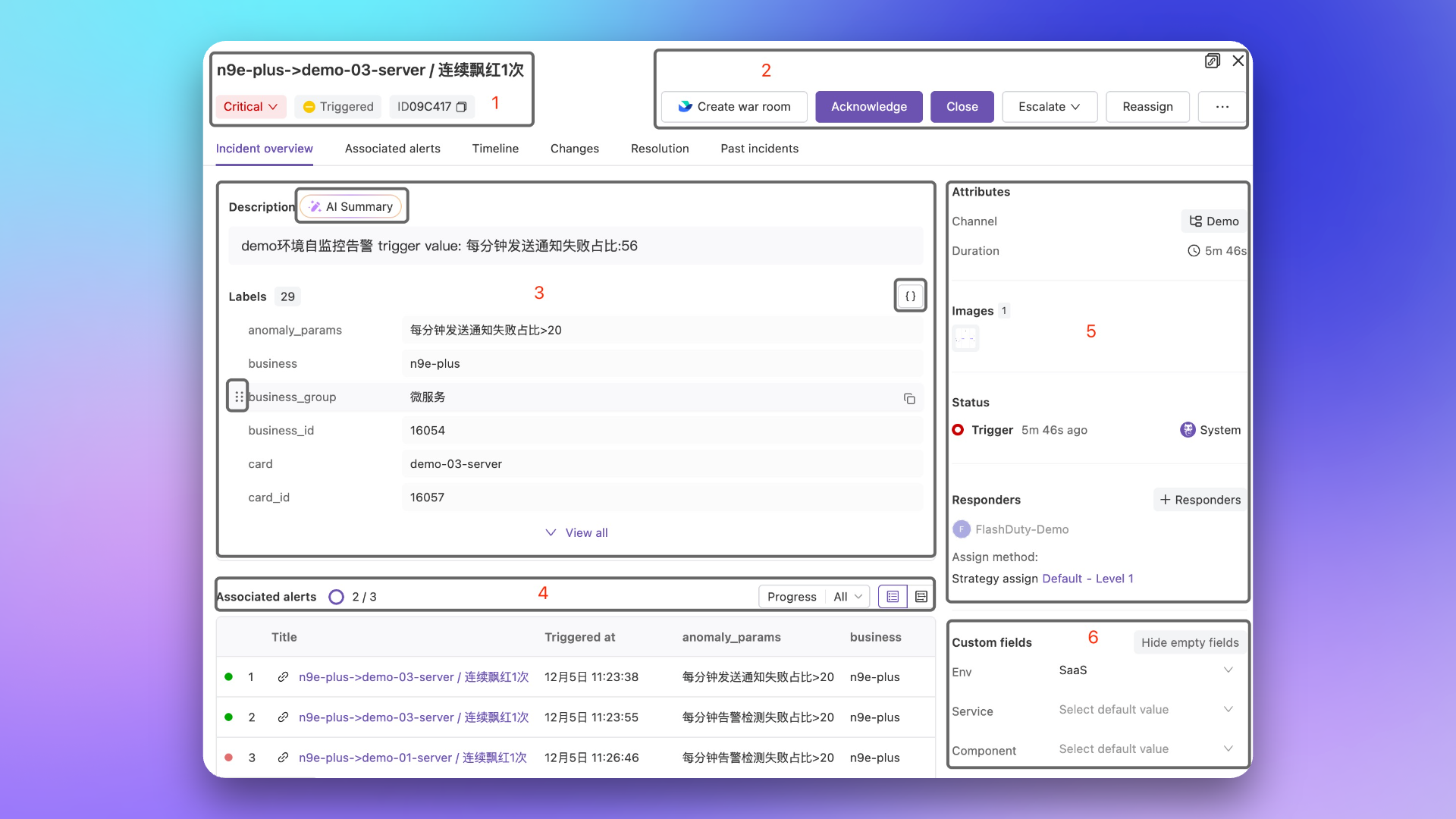Image resolution: width=1456 pixels, height=819 pixels.
Task: Switch to the Timeline tab
Action: (x=495, y=149)
